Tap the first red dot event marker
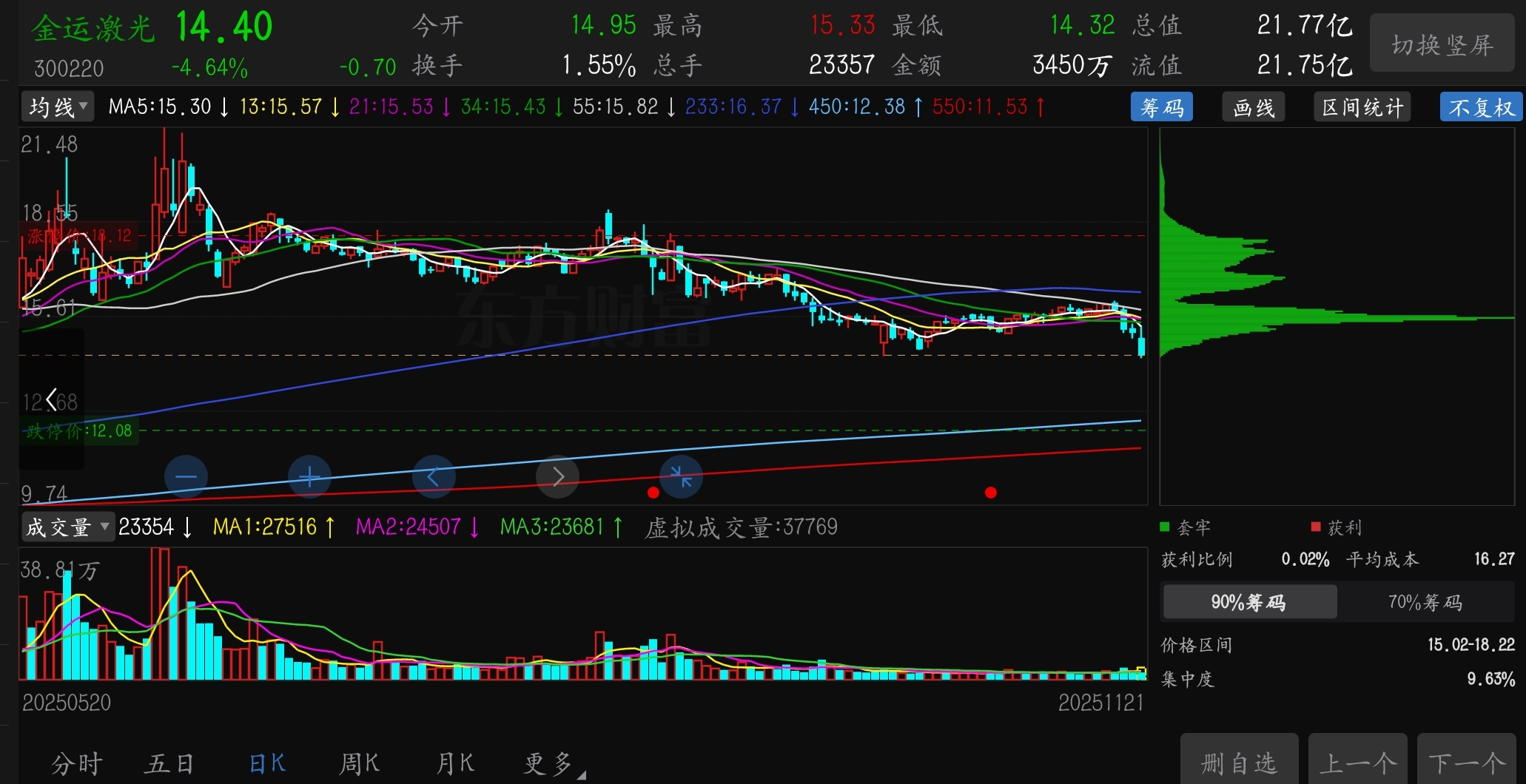 (653, 493)
